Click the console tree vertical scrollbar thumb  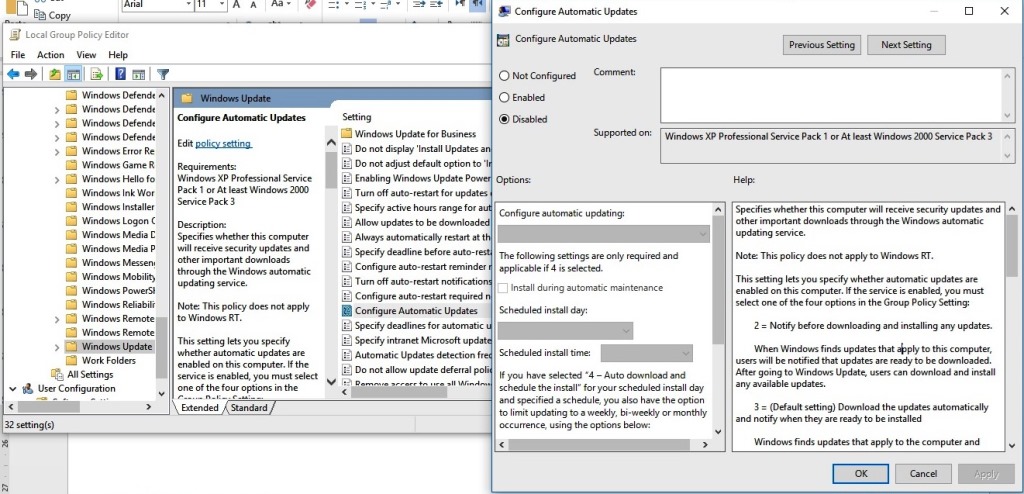[x=162, y=347]
